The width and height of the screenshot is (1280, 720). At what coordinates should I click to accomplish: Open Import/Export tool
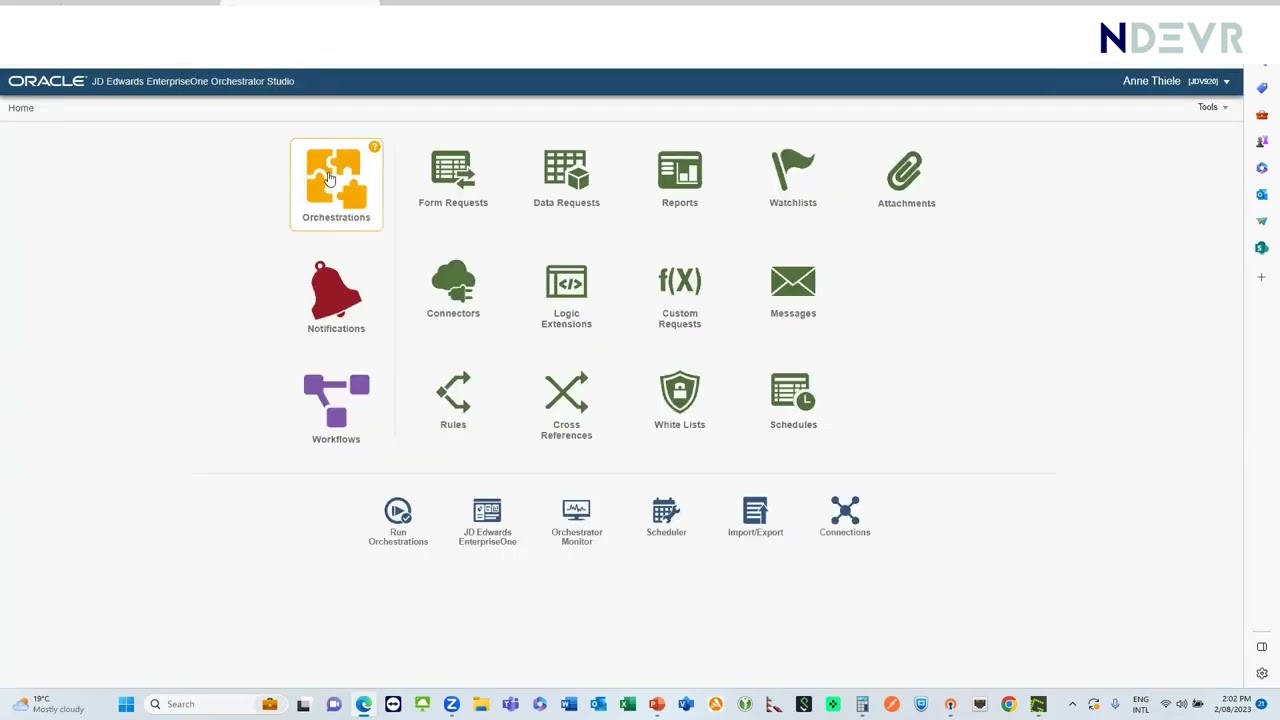(755, 518)
